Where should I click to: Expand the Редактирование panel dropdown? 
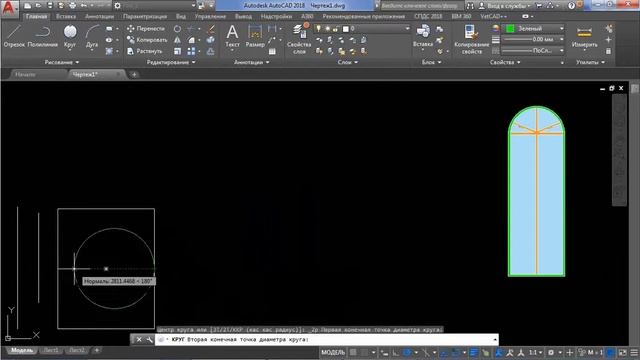click(171, 62)
